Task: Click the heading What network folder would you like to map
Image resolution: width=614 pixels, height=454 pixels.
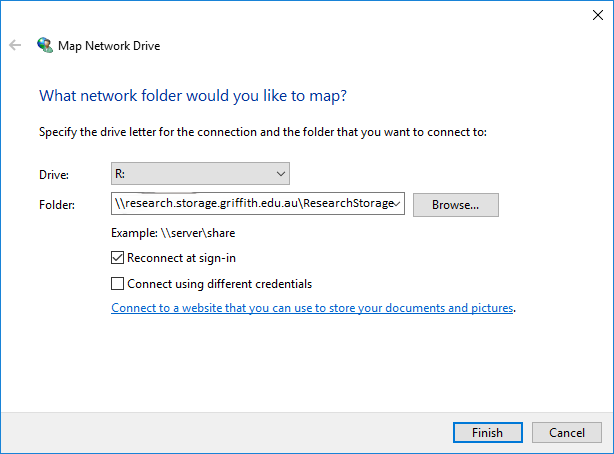Action: click(x=191, y=96)
